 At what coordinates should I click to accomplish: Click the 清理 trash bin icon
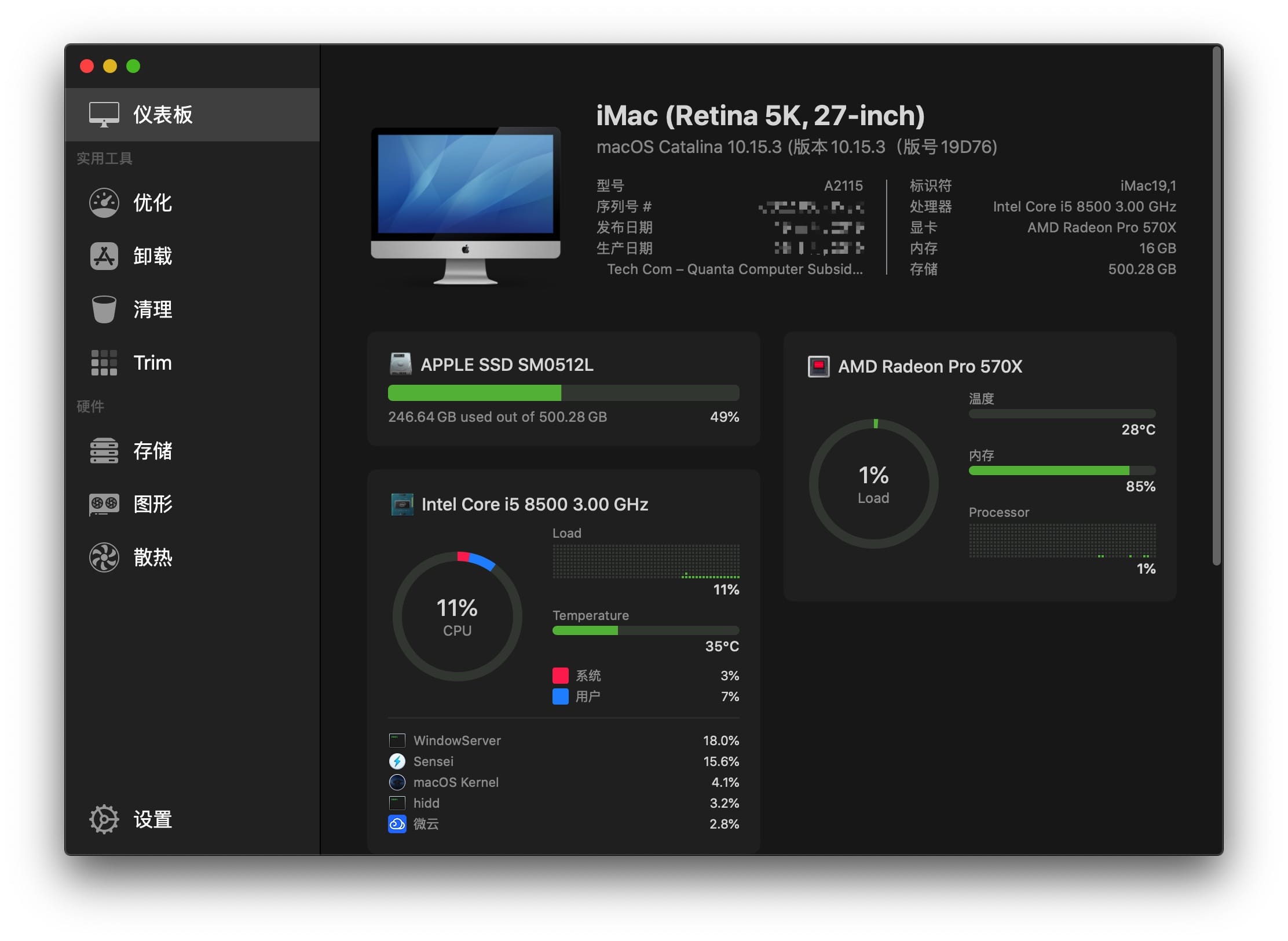pyautogui.click(x=104, y=309)
